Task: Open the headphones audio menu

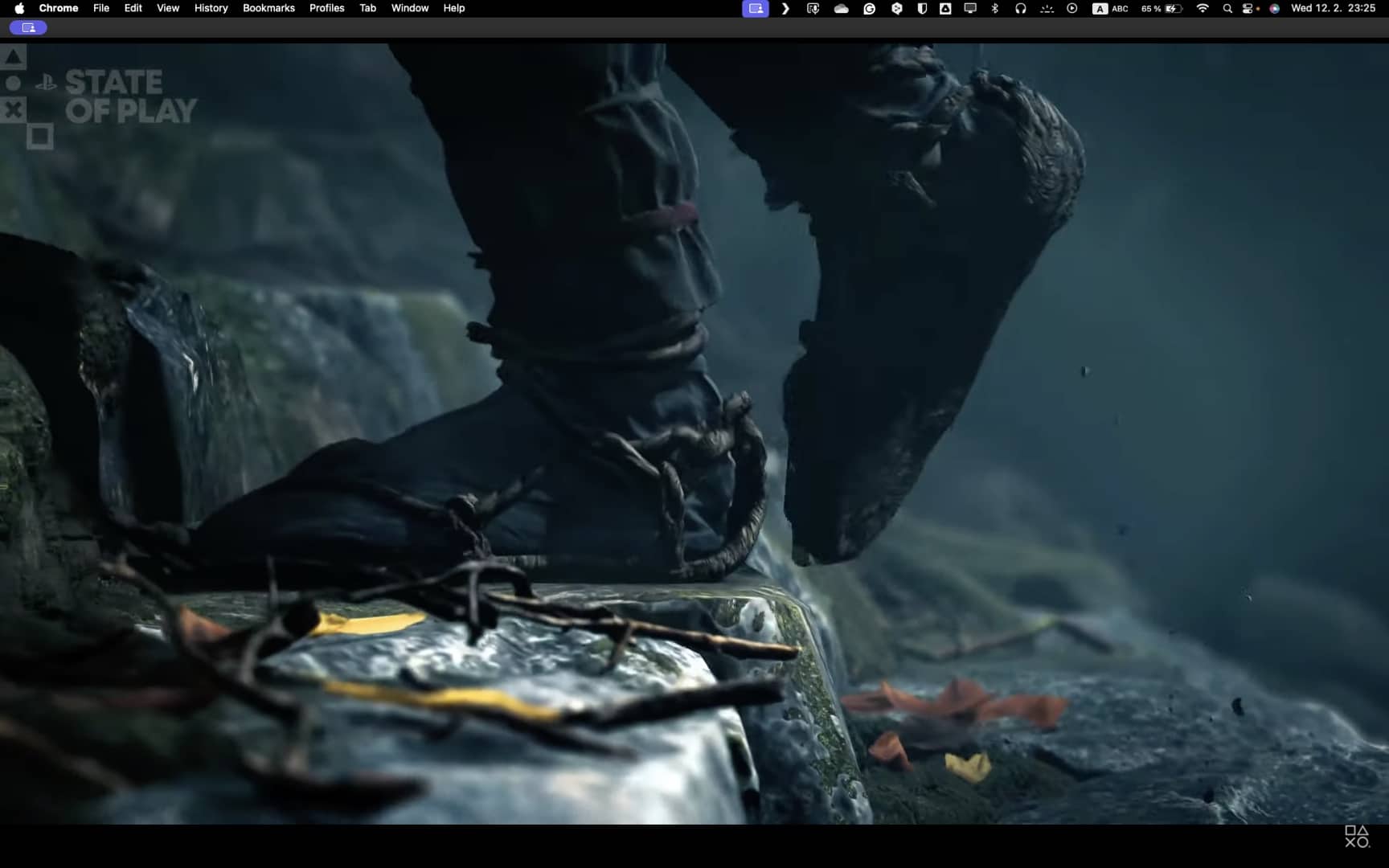Action: (1020, 8)
